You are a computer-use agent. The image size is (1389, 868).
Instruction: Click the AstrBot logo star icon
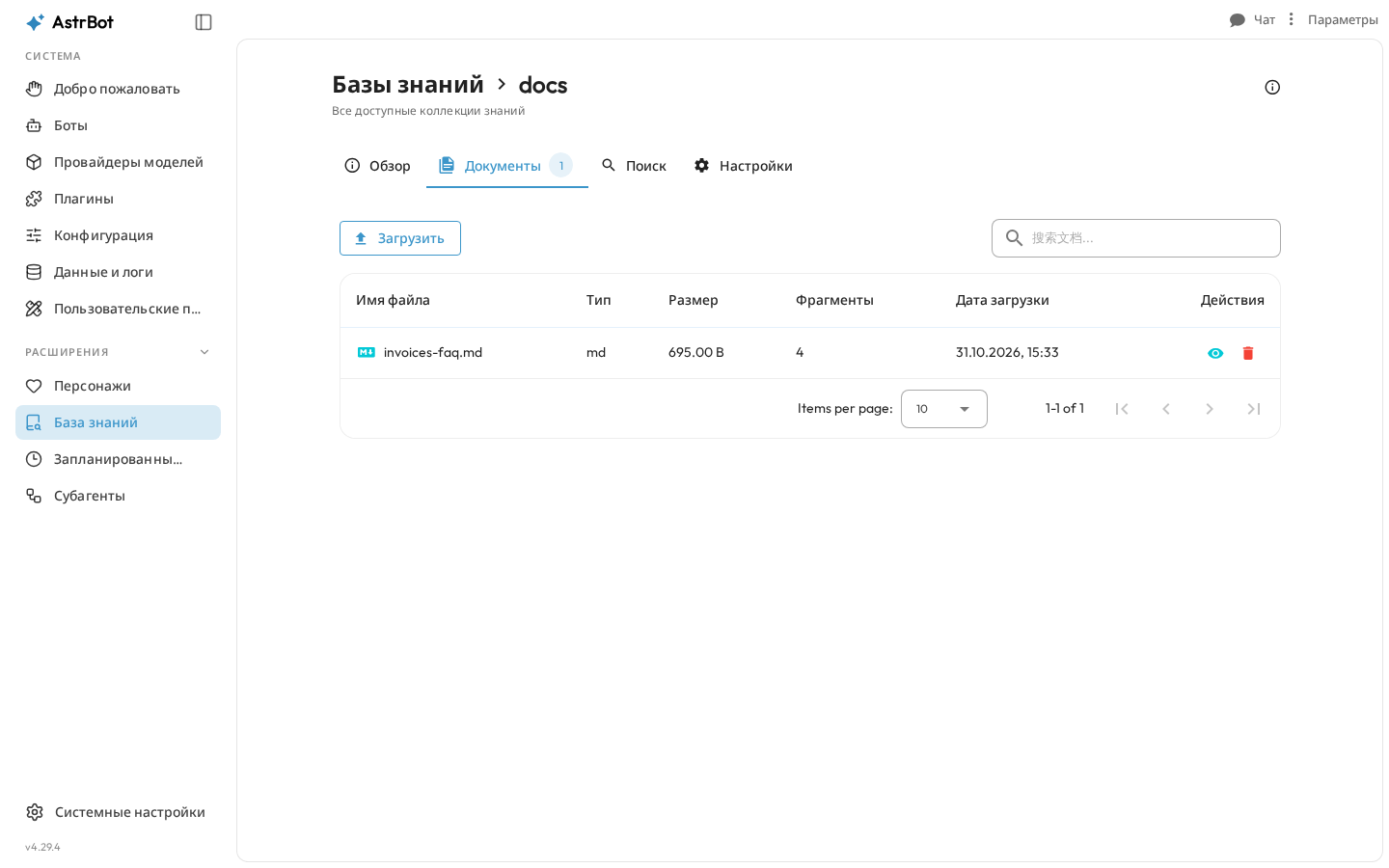pos(35,22)
